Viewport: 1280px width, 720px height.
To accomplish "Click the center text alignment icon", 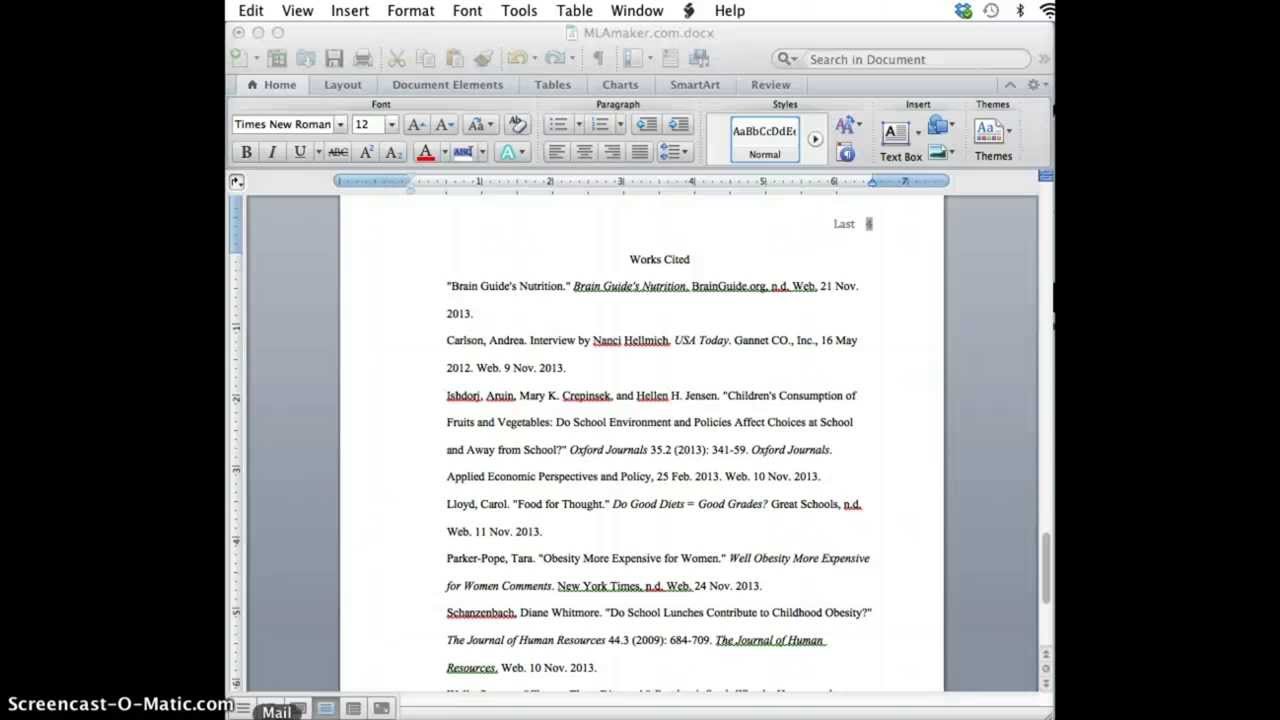I will click(584, 152).
